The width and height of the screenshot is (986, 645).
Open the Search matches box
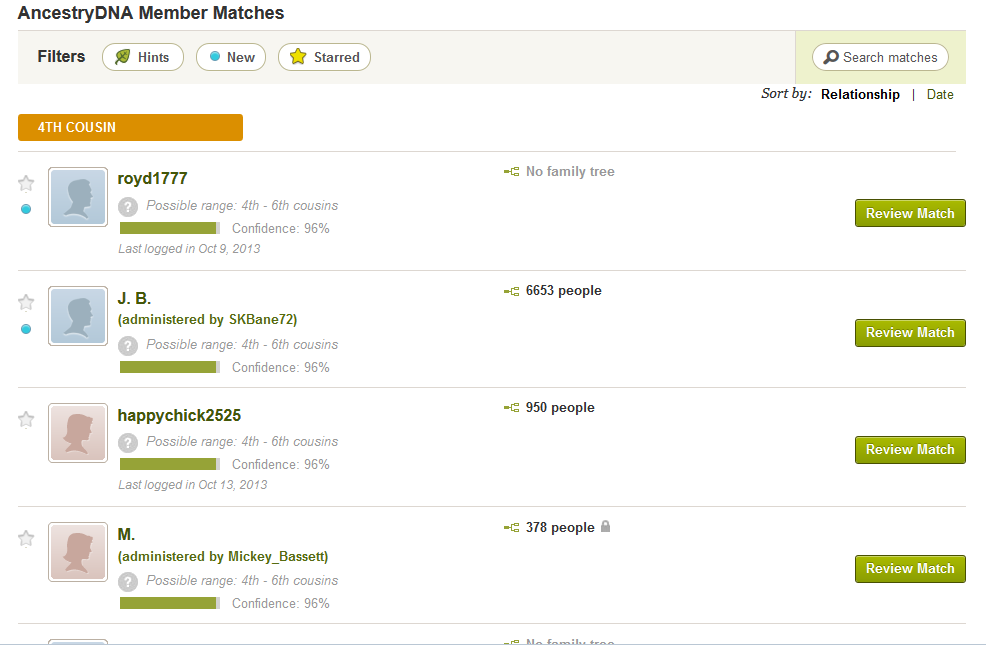coord(880,57)
